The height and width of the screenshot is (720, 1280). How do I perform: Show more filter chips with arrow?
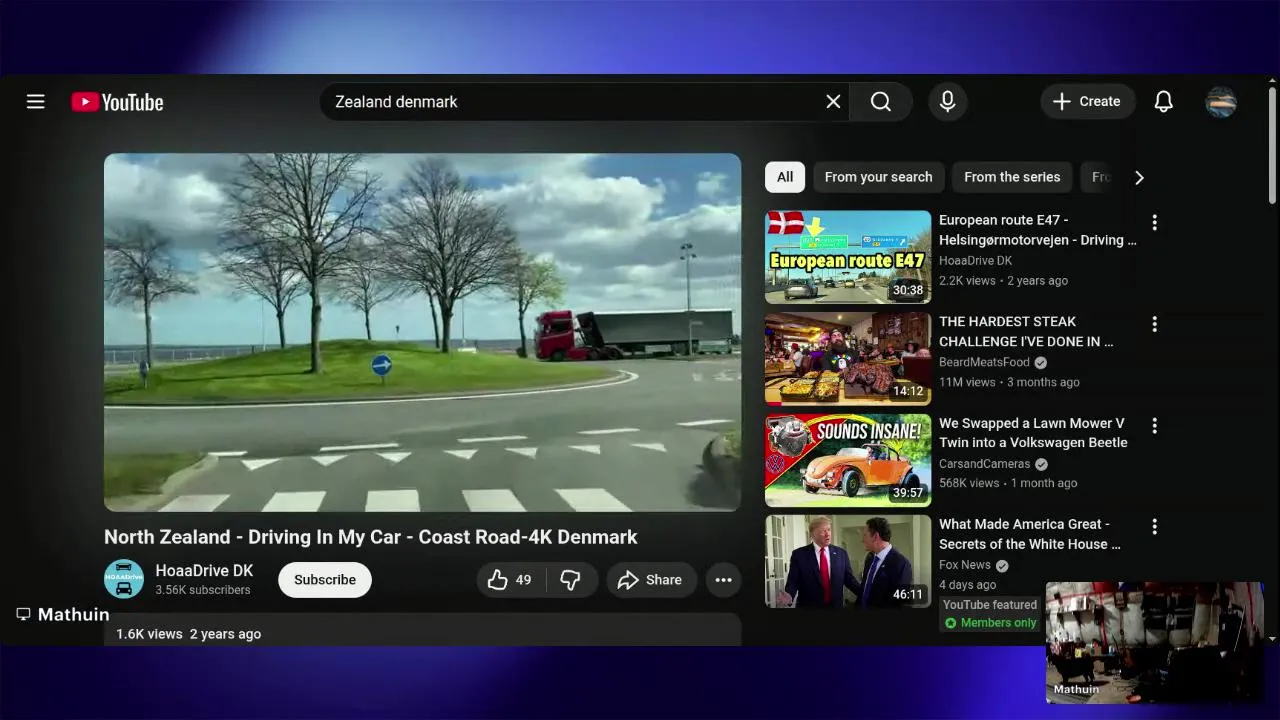(1139, 177)
